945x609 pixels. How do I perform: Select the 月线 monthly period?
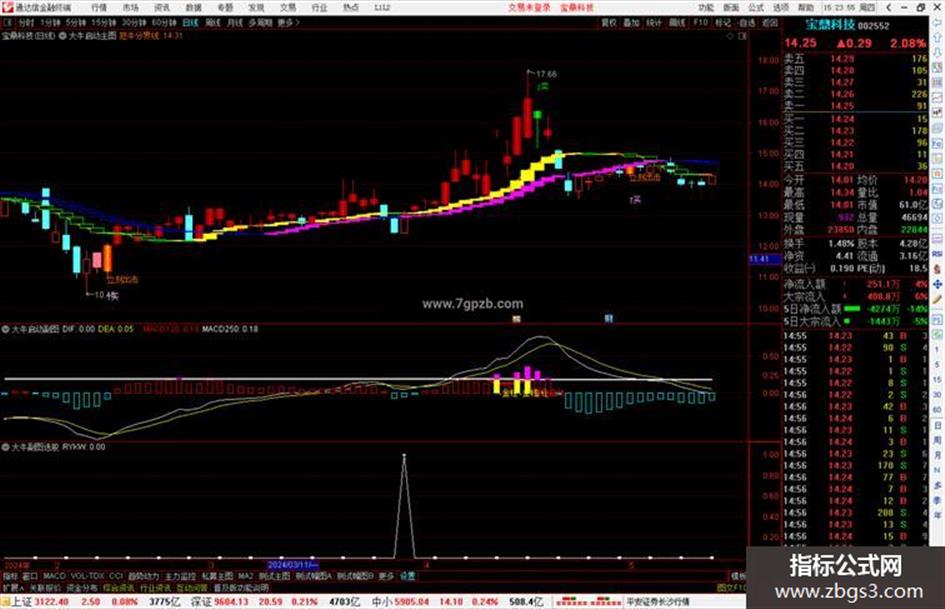(x=234, y=22)
